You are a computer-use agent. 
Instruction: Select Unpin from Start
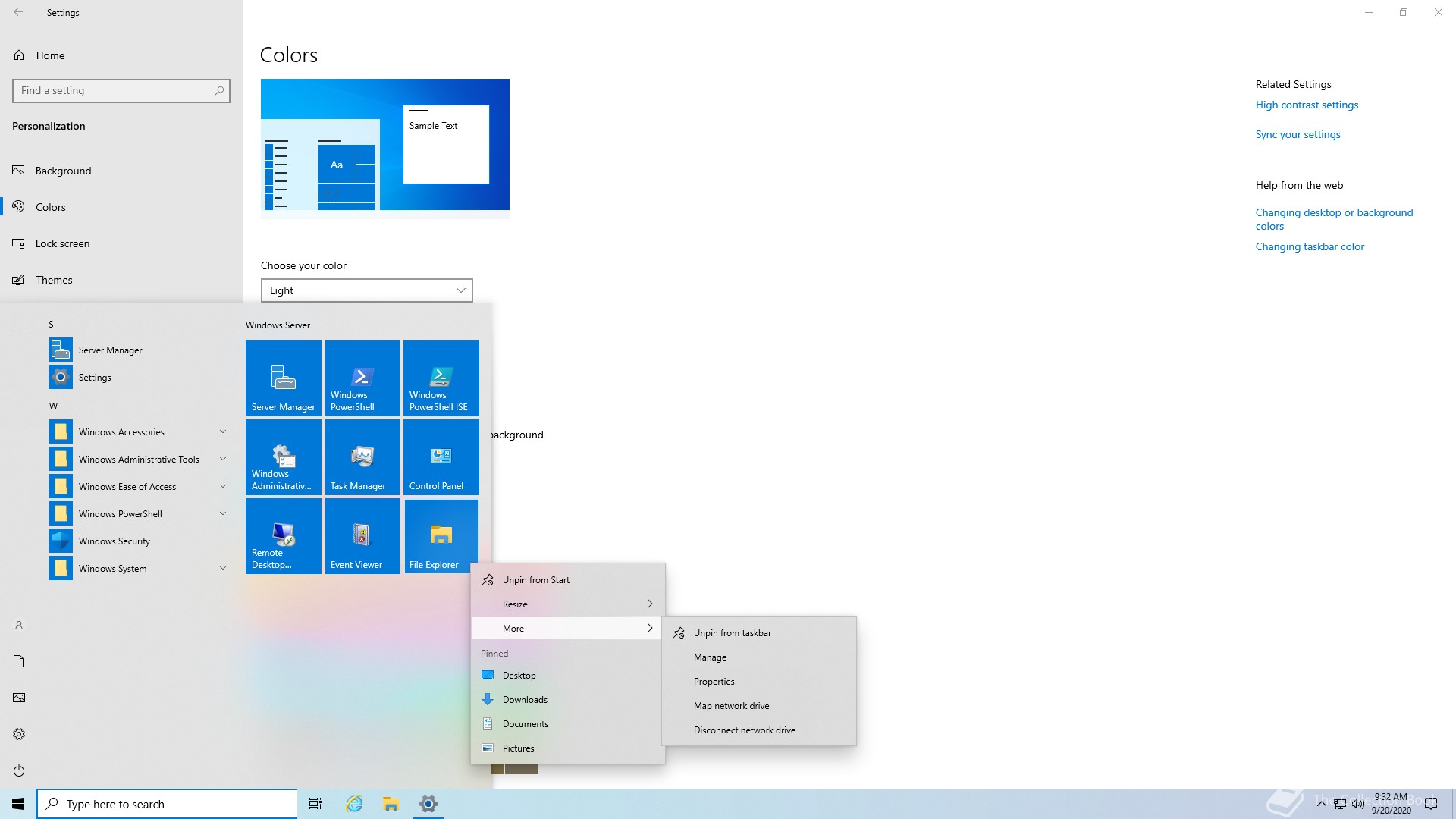tap(567, 580)
